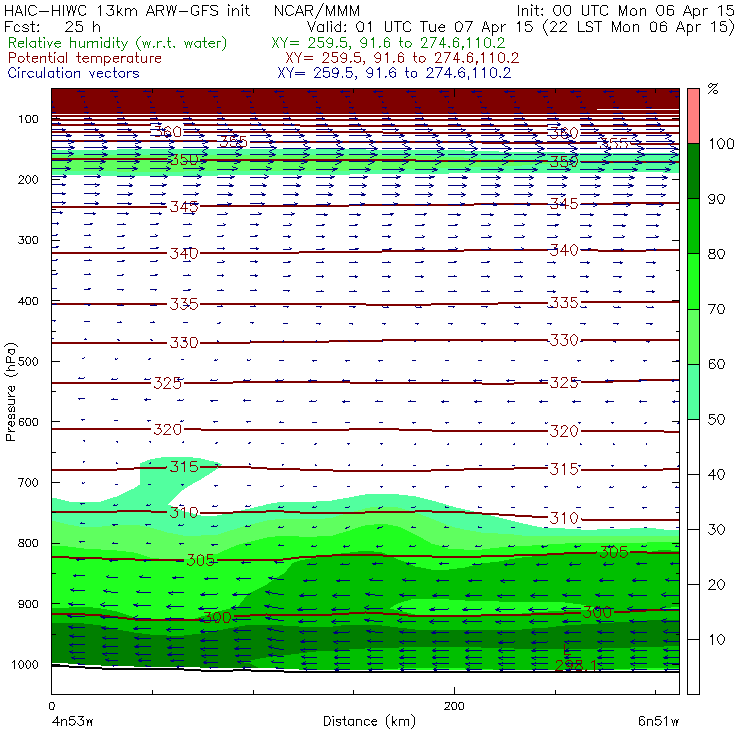This screenshot has height=740, width=740.
Task: Click the '0' distance axis tick label
Action: pyautogui.click(x=51, y=706)
